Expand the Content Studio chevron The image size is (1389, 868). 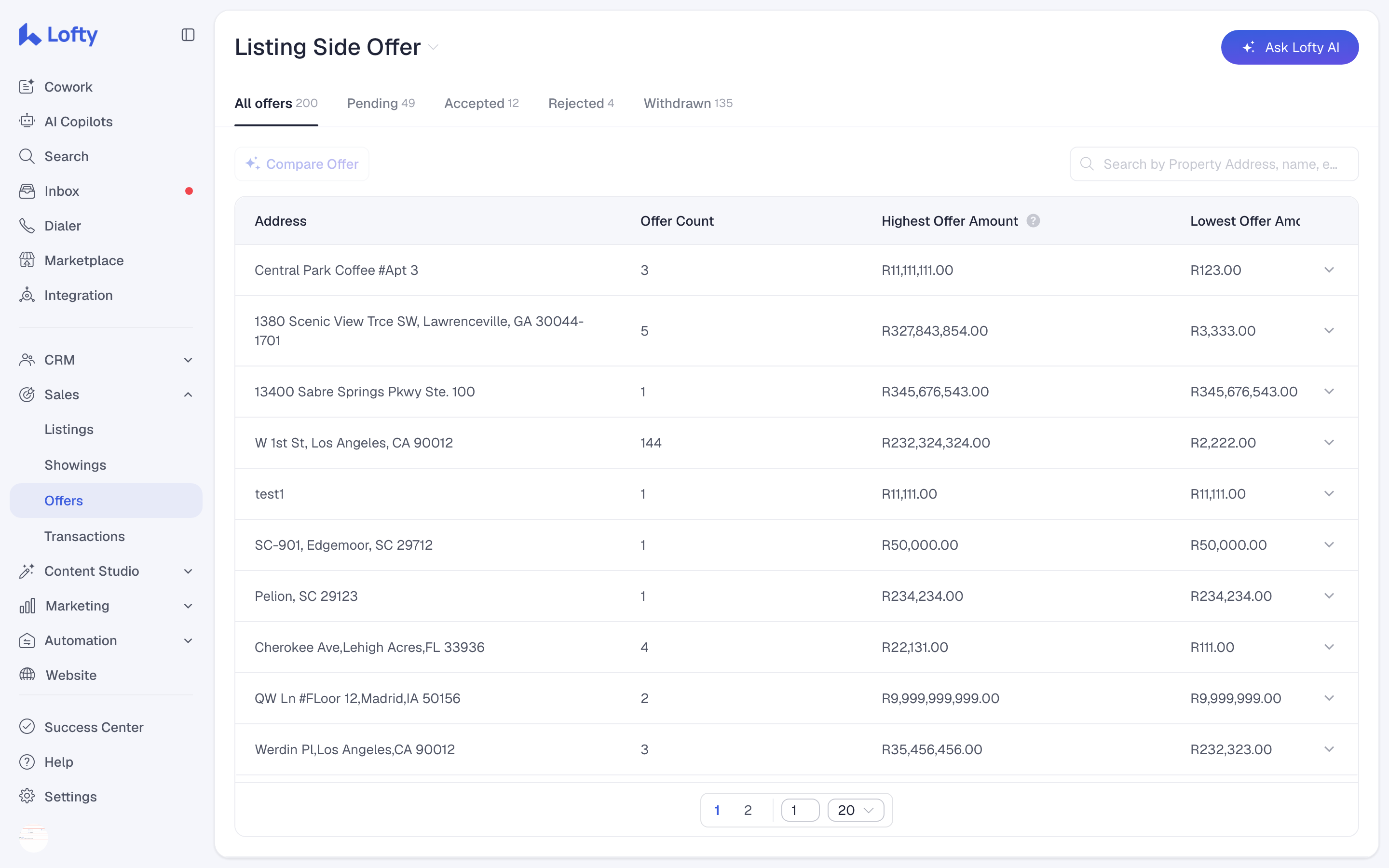tap(188, 571)
